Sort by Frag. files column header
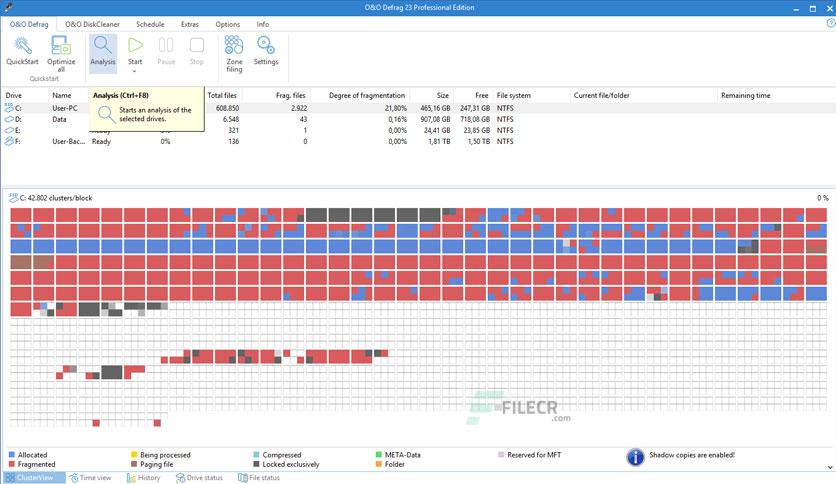 click(x=291, y=95)
